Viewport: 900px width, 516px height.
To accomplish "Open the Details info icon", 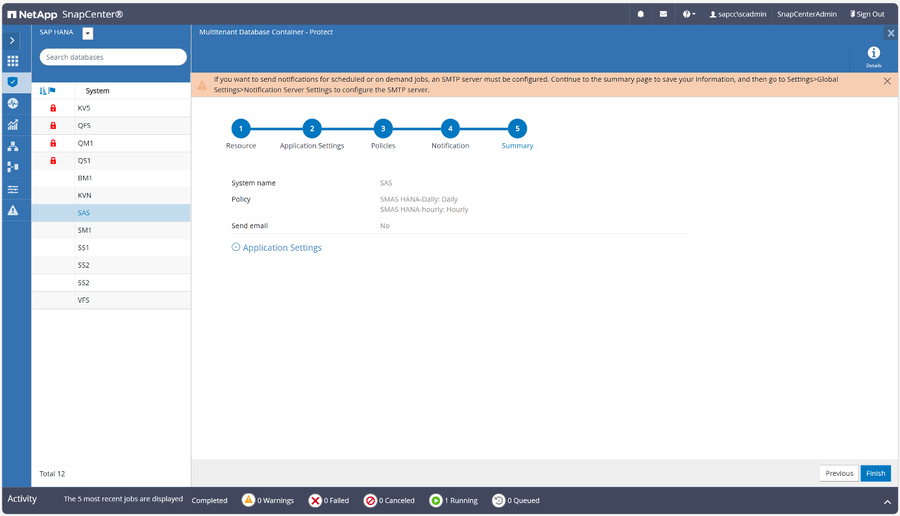I will [873, 56].
